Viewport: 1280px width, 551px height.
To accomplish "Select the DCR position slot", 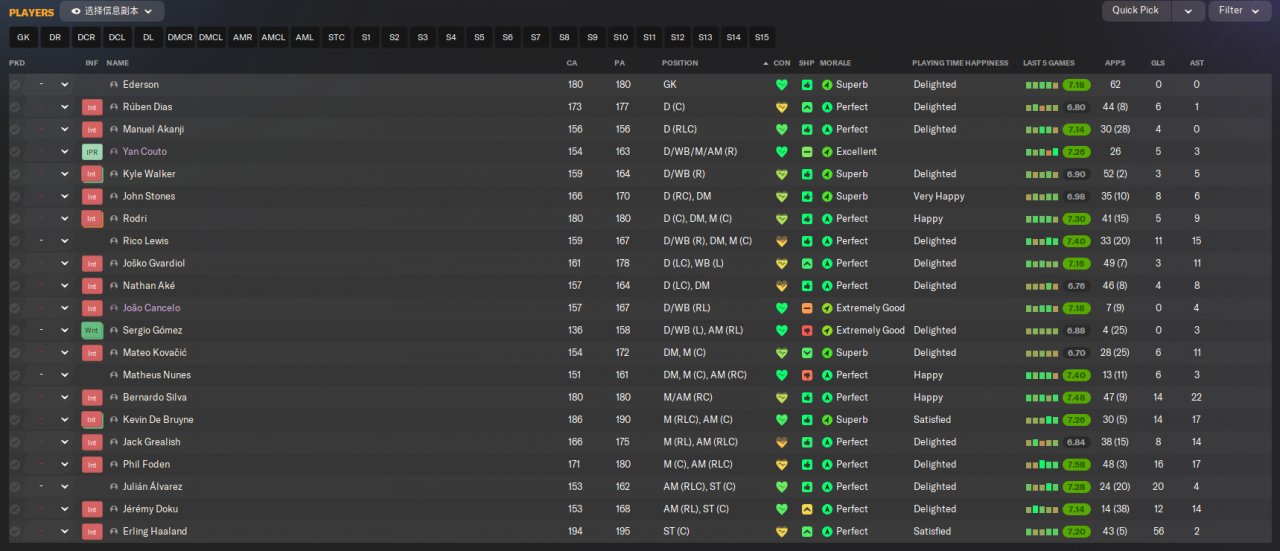I will point(86,37).
